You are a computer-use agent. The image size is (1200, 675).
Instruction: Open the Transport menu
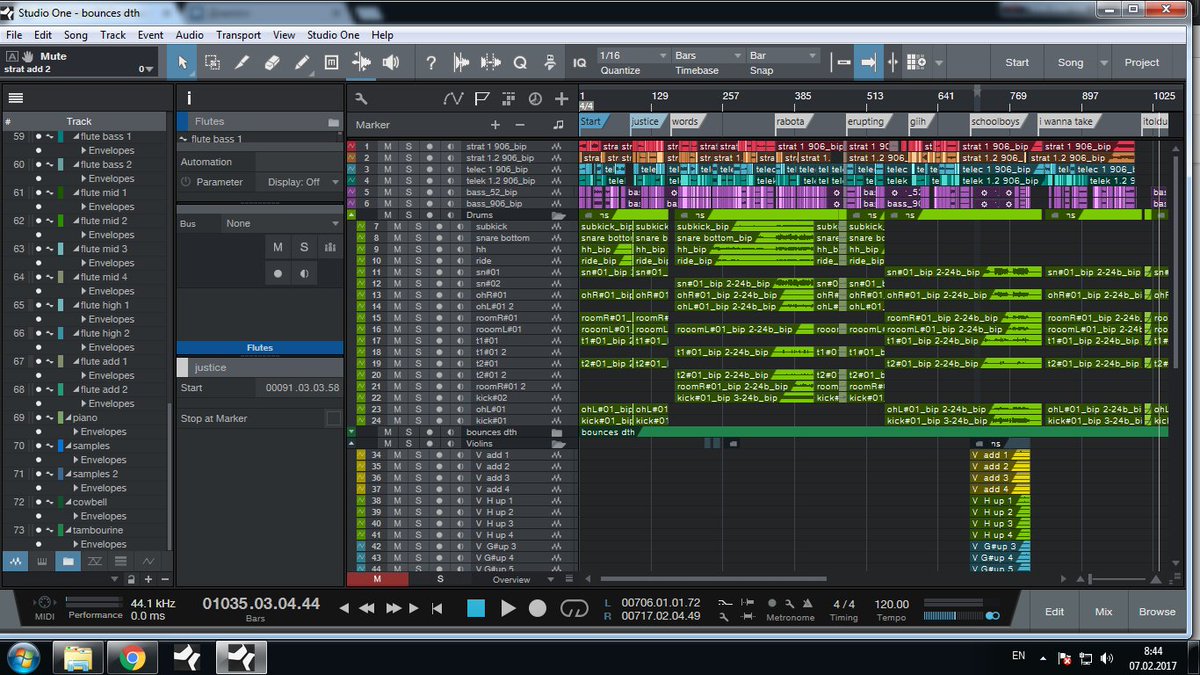[238, 35]
